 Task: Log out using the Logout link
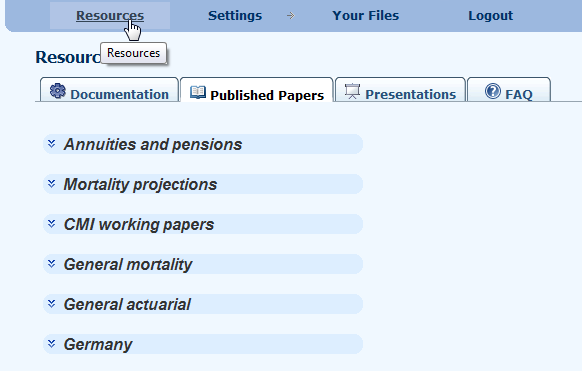pyautogui.click(x=491, y=16)
